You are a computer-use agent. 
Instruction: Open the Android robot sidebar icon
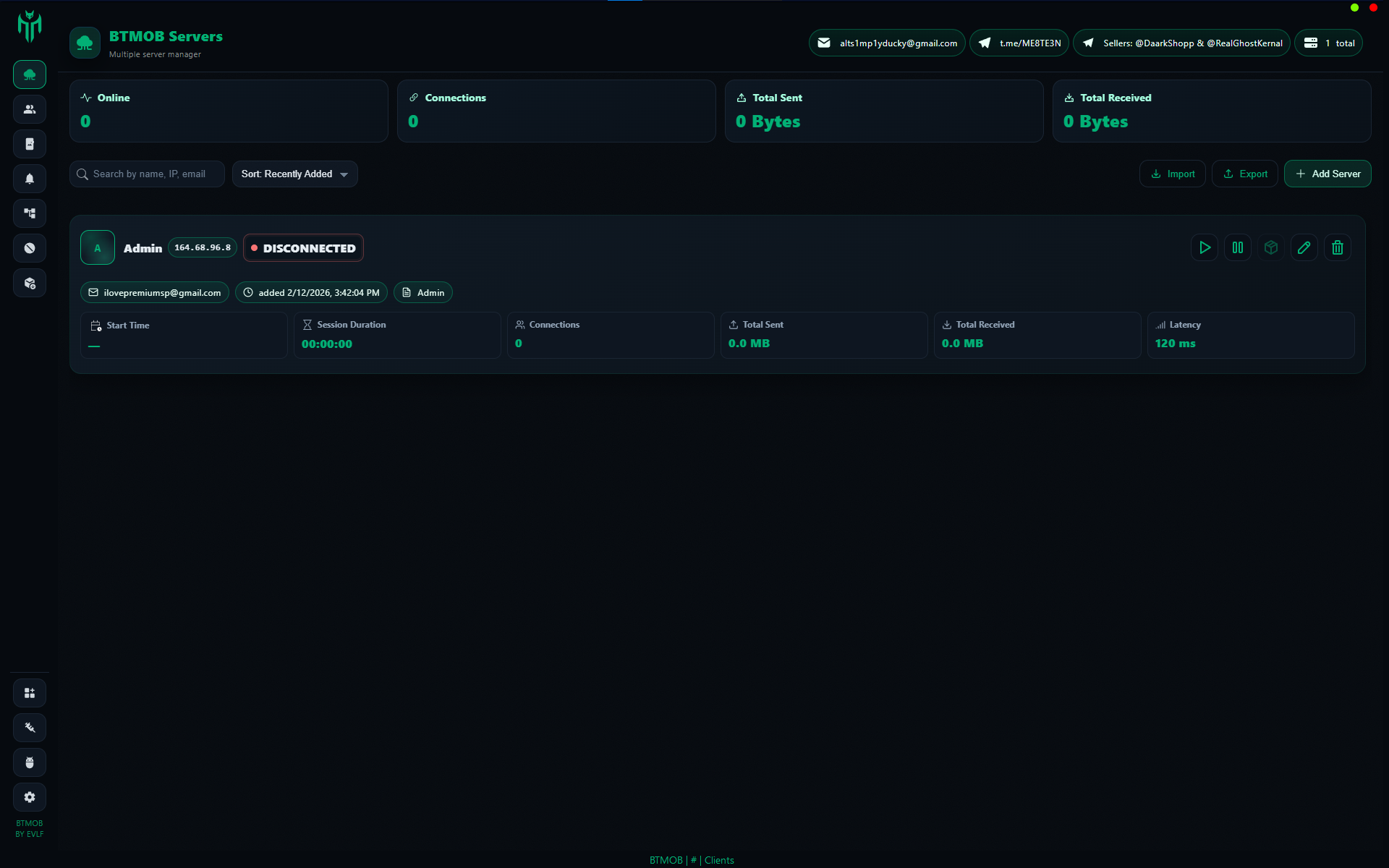(30, 762)
